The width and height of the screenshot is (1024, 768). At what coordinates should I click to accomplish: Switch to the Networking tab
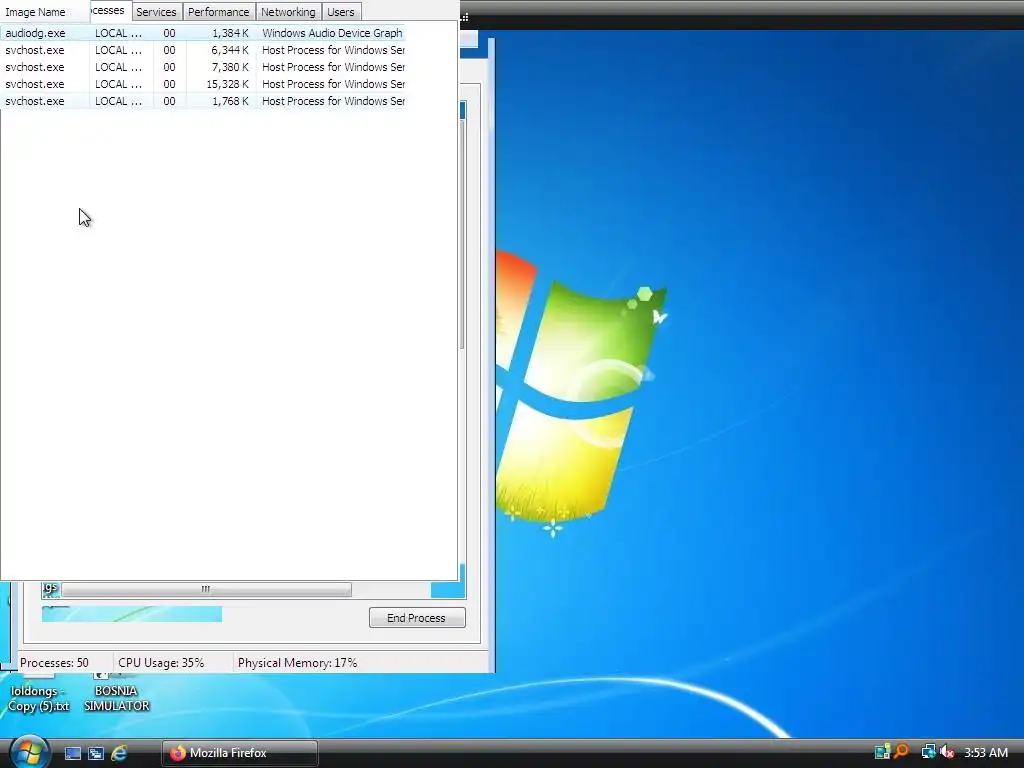coord(288,12)
